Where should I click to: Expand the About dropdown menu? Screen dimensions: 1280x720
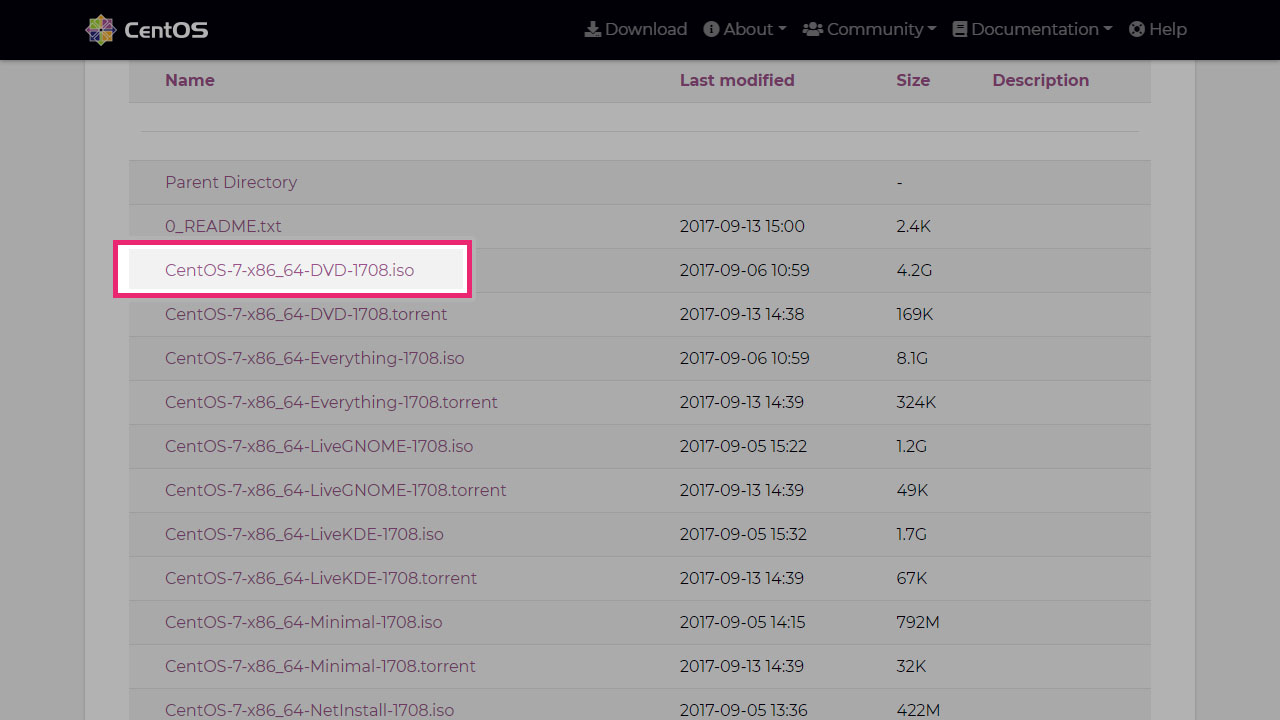(745, 29)
